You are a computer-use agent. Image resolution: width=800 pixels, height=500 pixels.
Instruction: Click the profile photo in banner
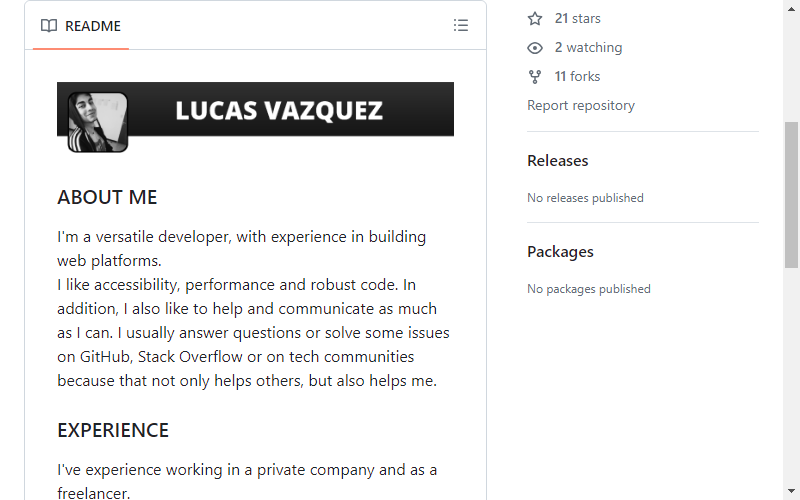pos(97,122)
